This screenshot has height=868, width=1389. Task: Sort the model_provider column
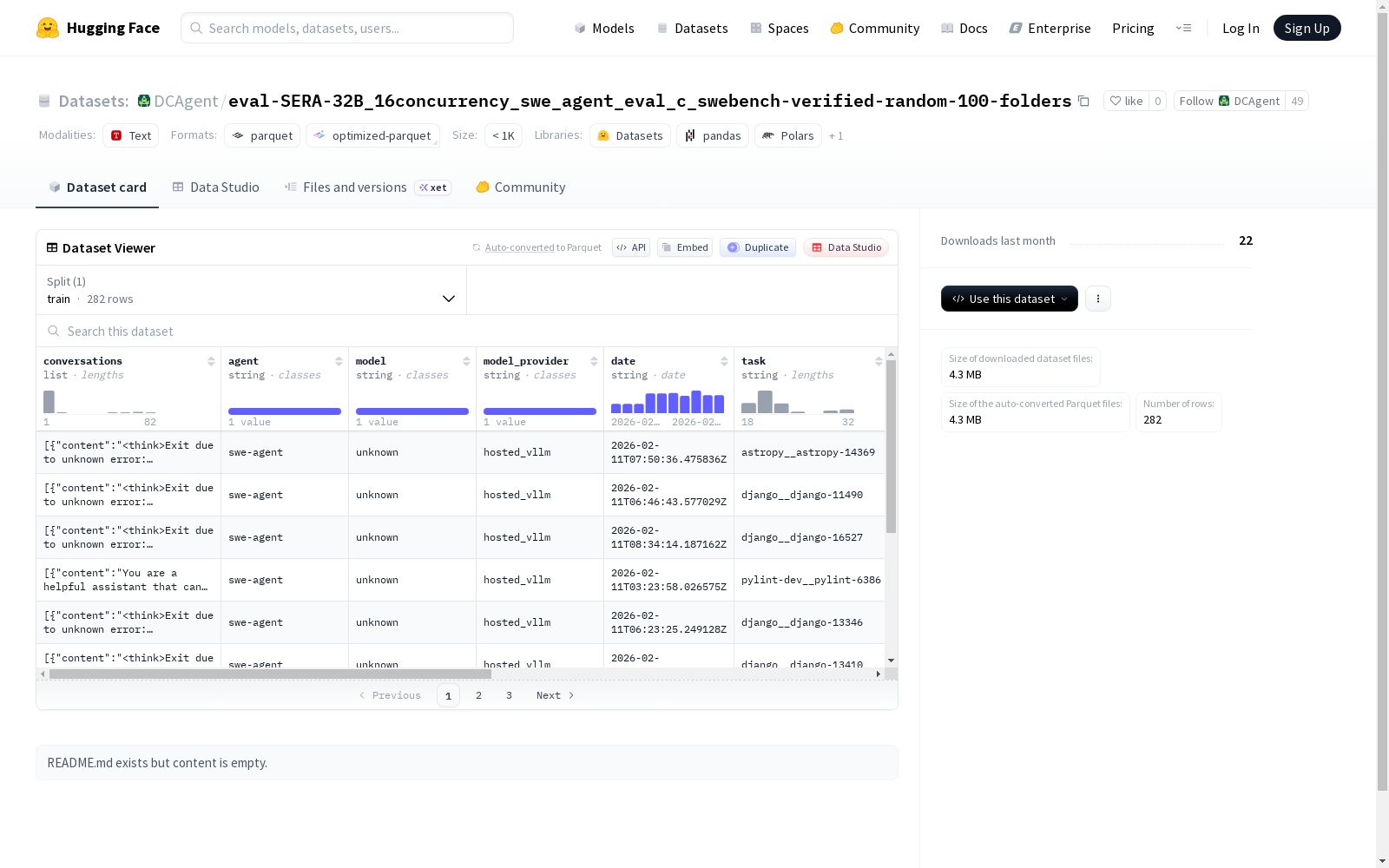point(594,361)
